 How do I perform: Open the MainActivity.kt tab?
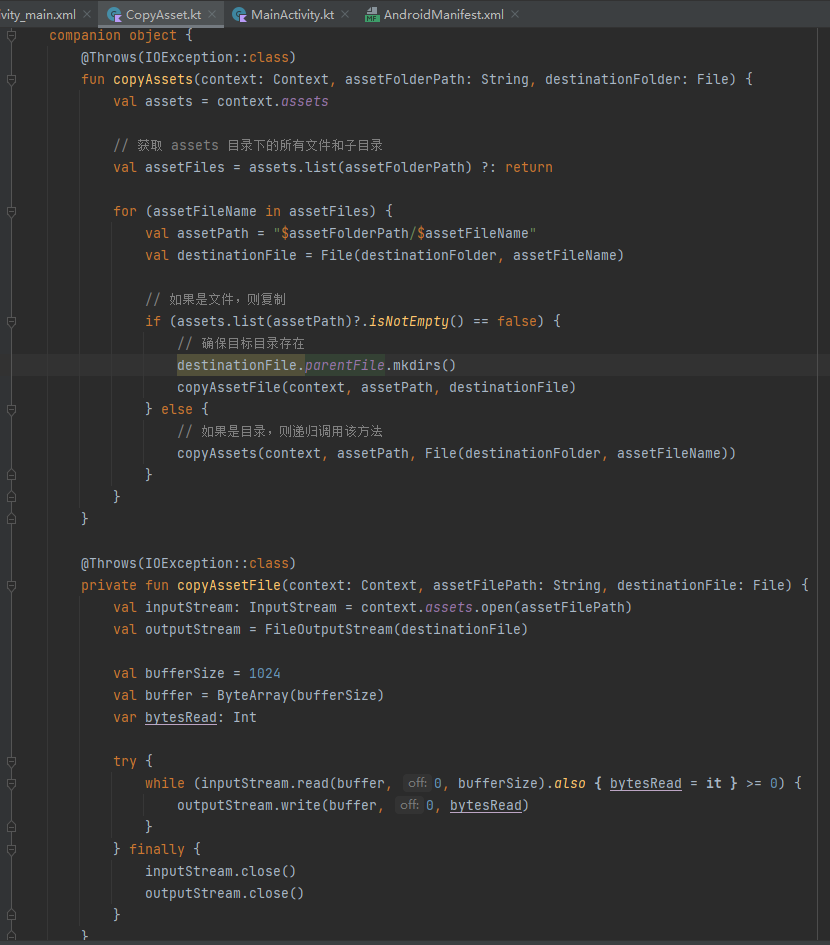[x=292, y=14]
